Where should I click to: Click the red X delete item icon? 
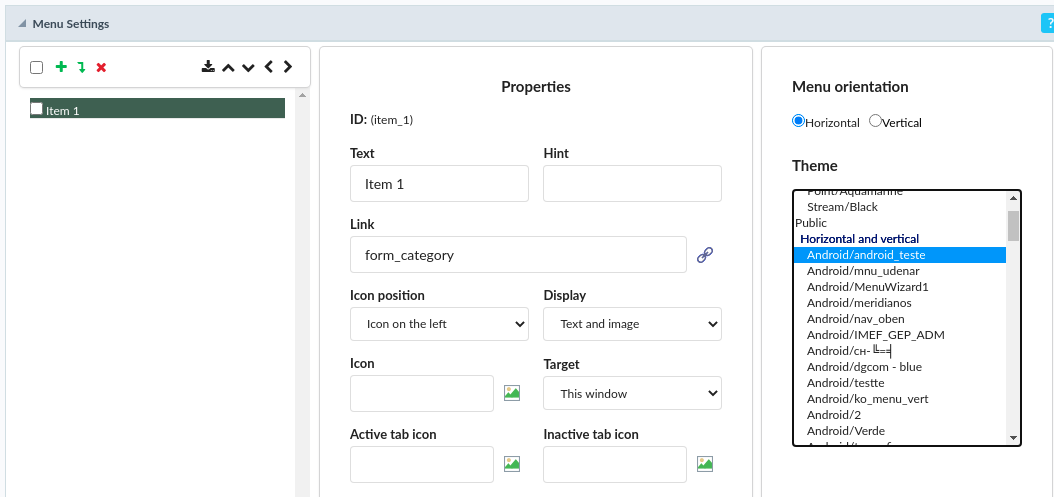(x=101, y=67)
